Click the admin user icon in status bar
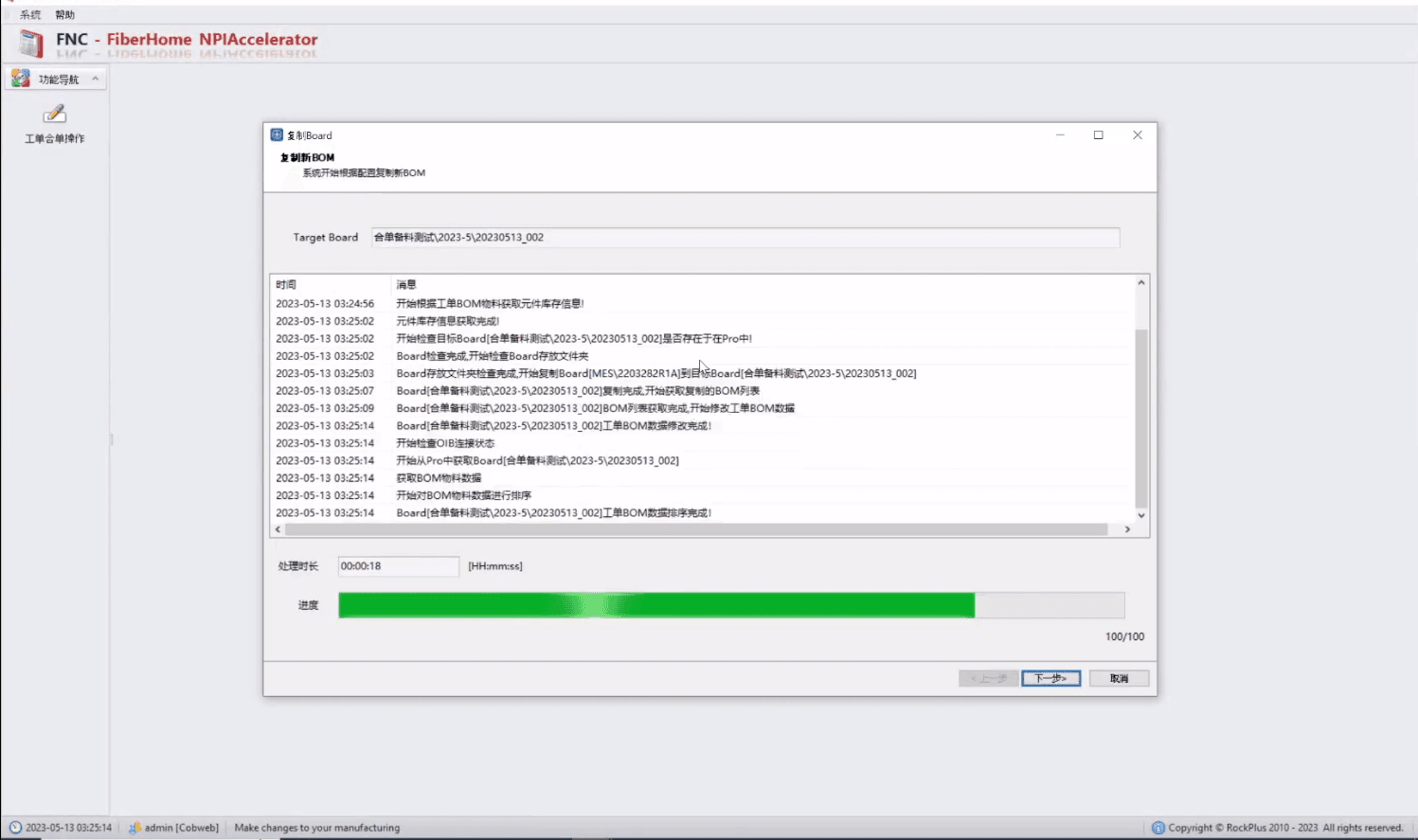 tap(135, 828)
